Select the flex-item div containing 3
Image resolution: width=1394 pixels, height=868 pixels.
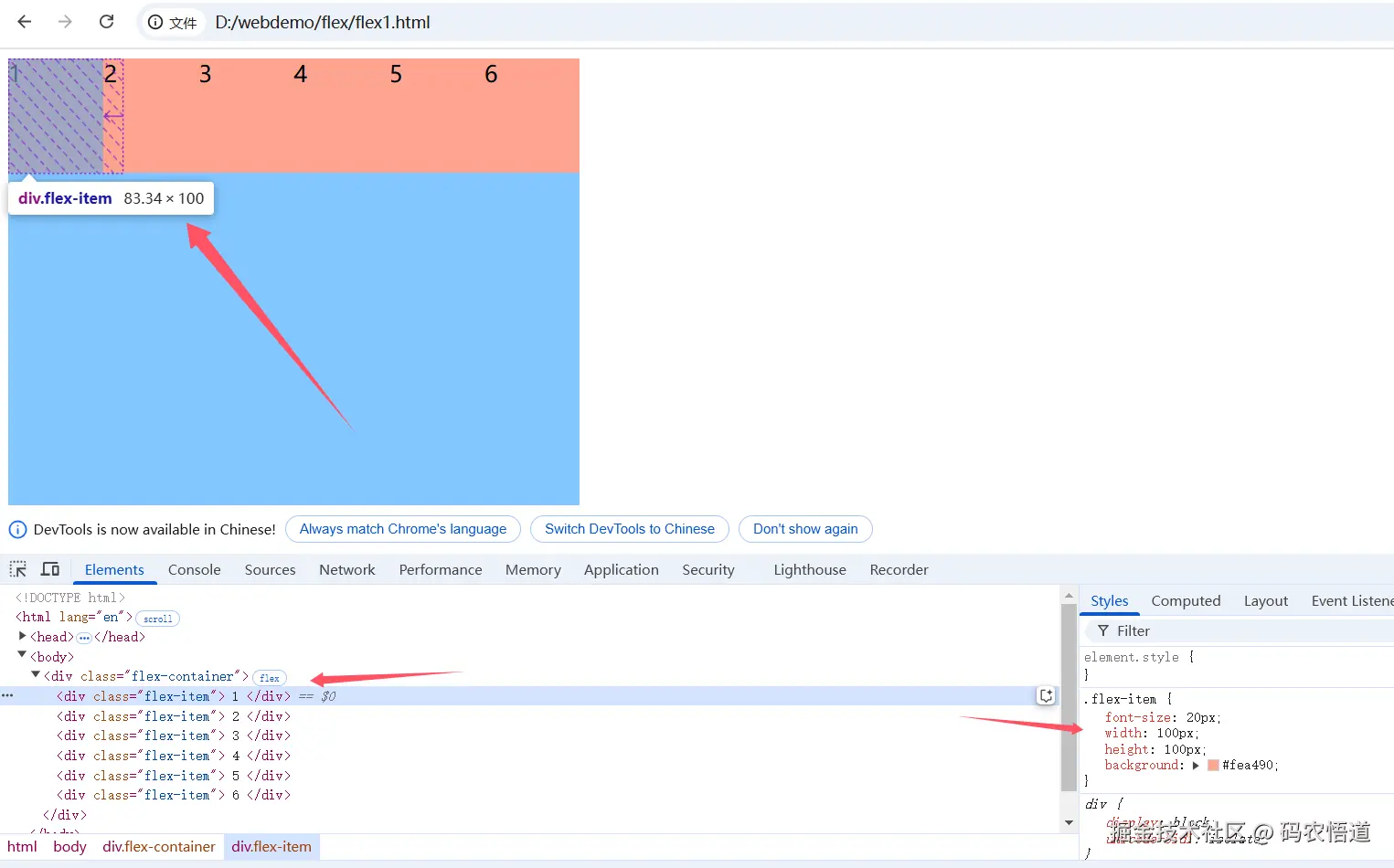[x=174, y=736]
